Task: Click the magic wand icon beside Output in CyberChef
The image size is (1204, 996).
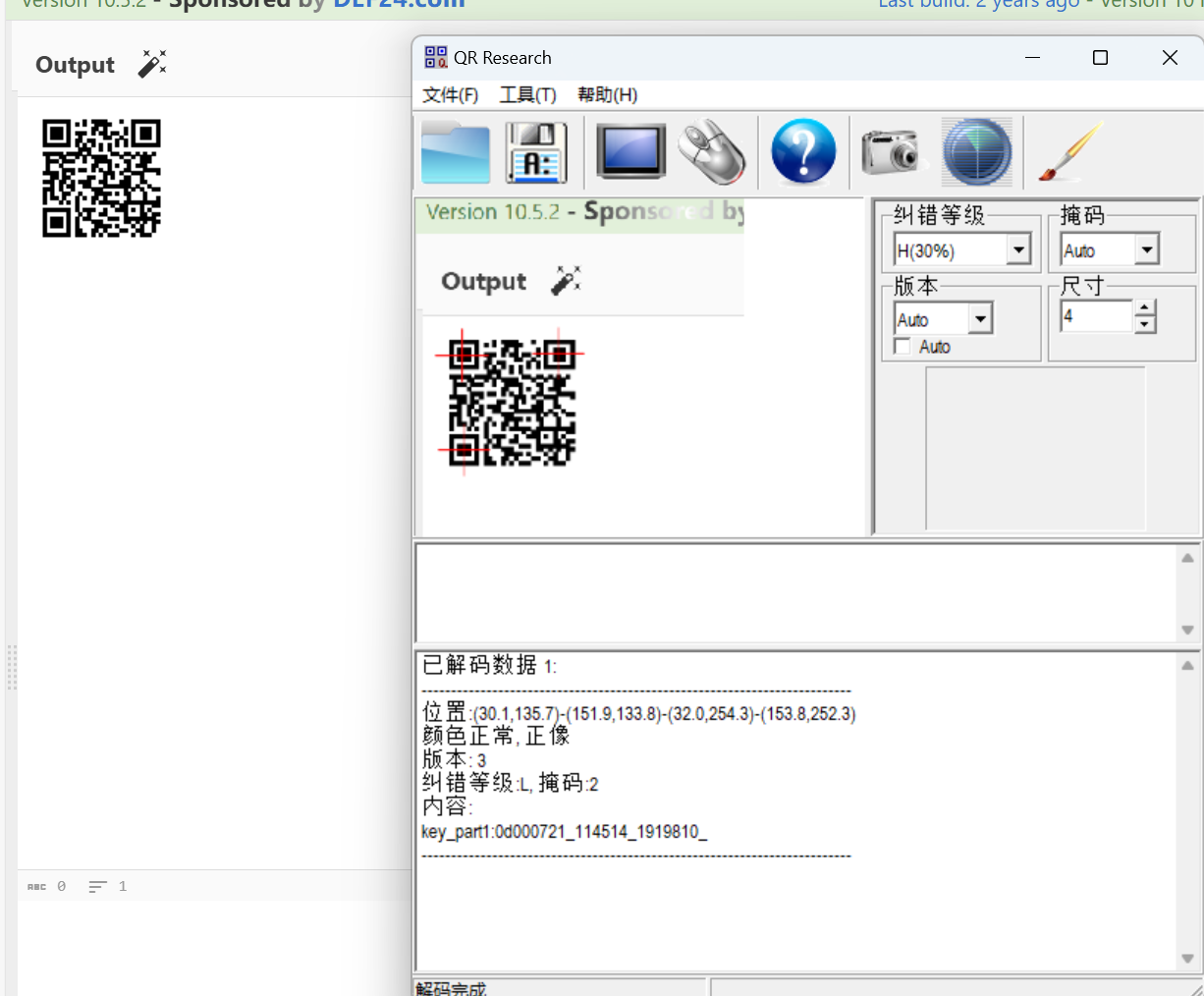Action: (x=152, y=64)
